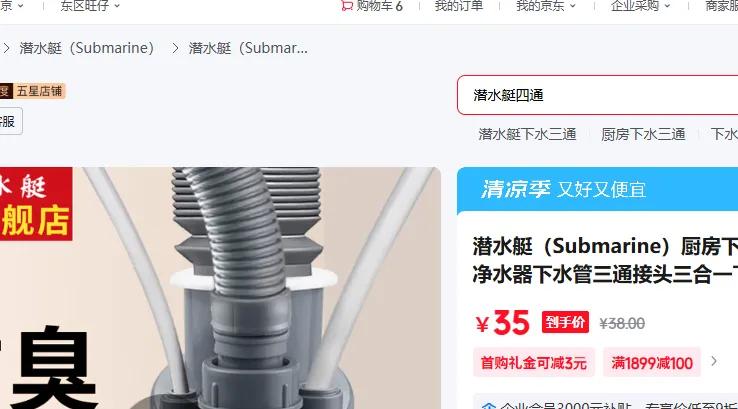Screen dimensions: 738x409
Task: Select the 厨房下水三通 search suggestion
Action: pyautogui.click(x=643, y=135)
